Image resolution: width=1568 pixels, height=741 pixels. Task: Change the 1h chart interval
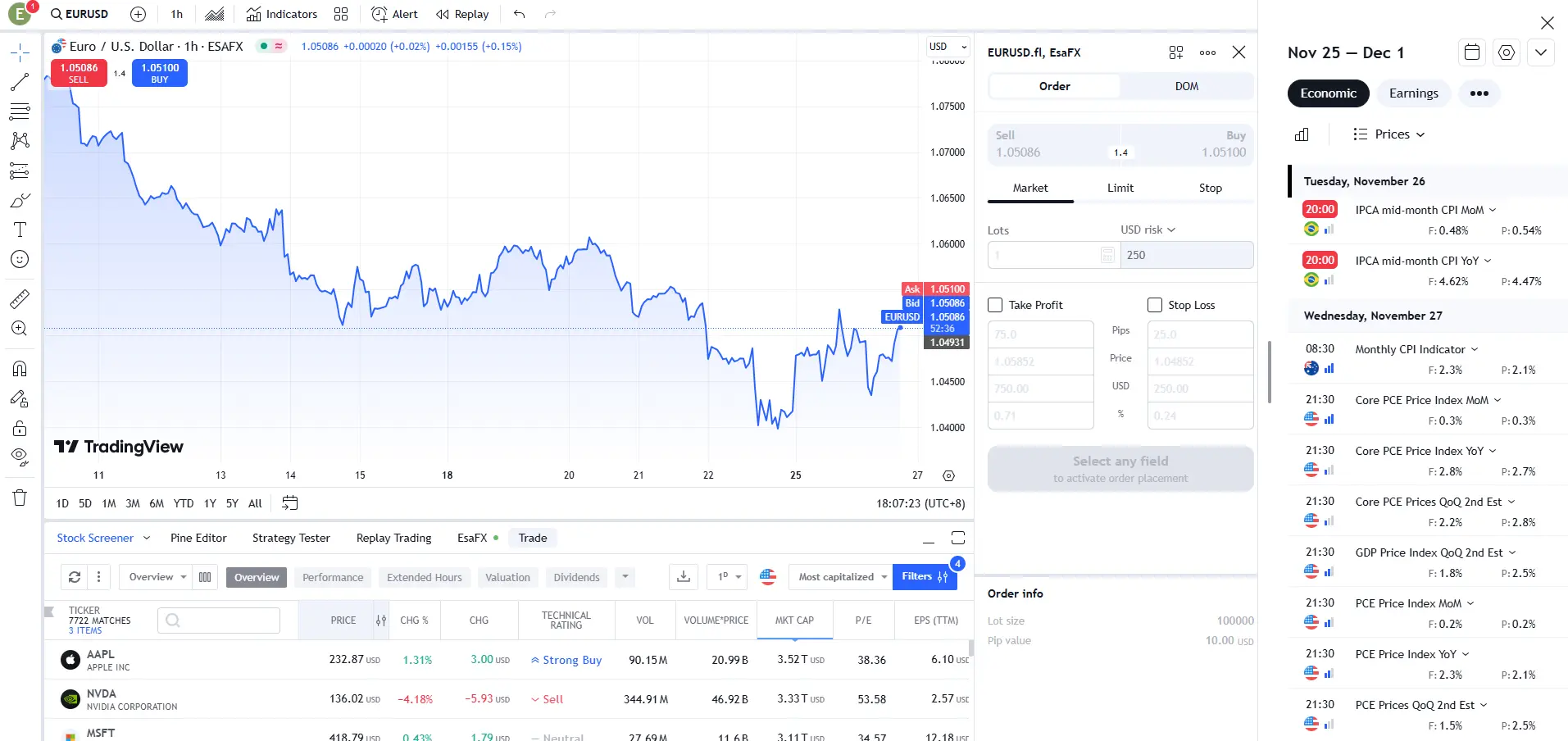(177, 14)
